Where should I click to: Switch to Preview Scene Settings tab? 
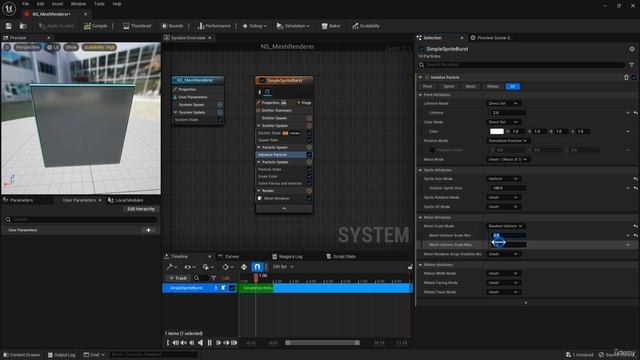click(x=491, y=38)
